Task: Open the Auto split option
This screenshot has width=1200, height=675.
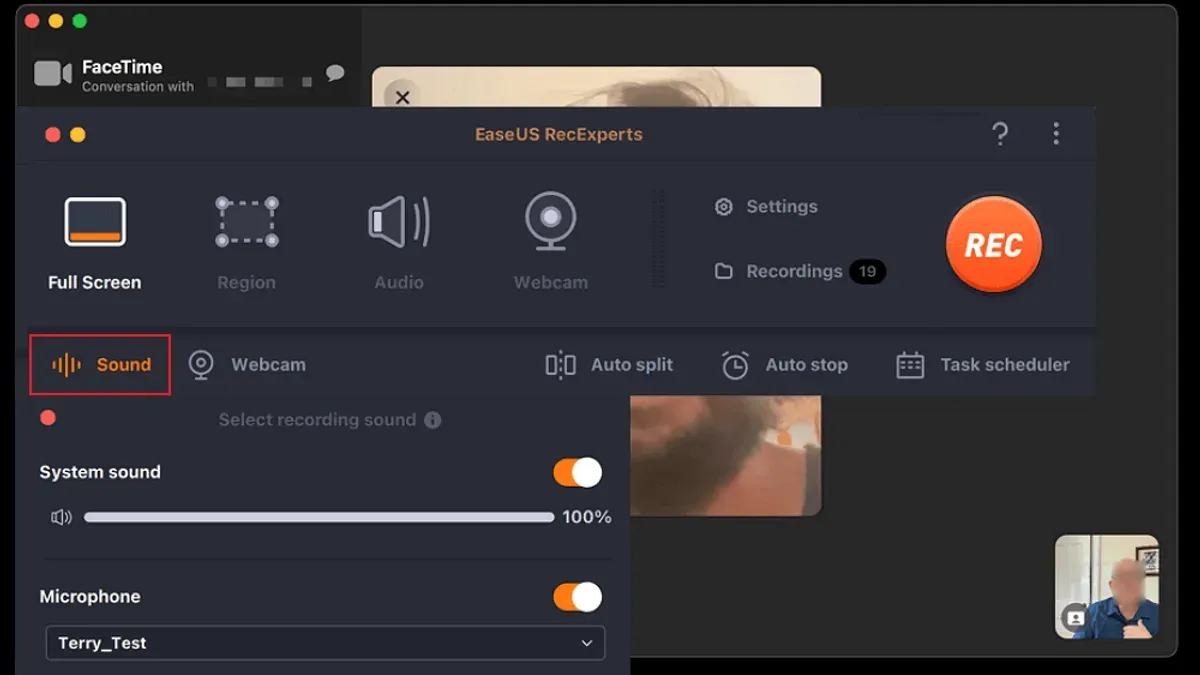Action: [x=609, y=365]
